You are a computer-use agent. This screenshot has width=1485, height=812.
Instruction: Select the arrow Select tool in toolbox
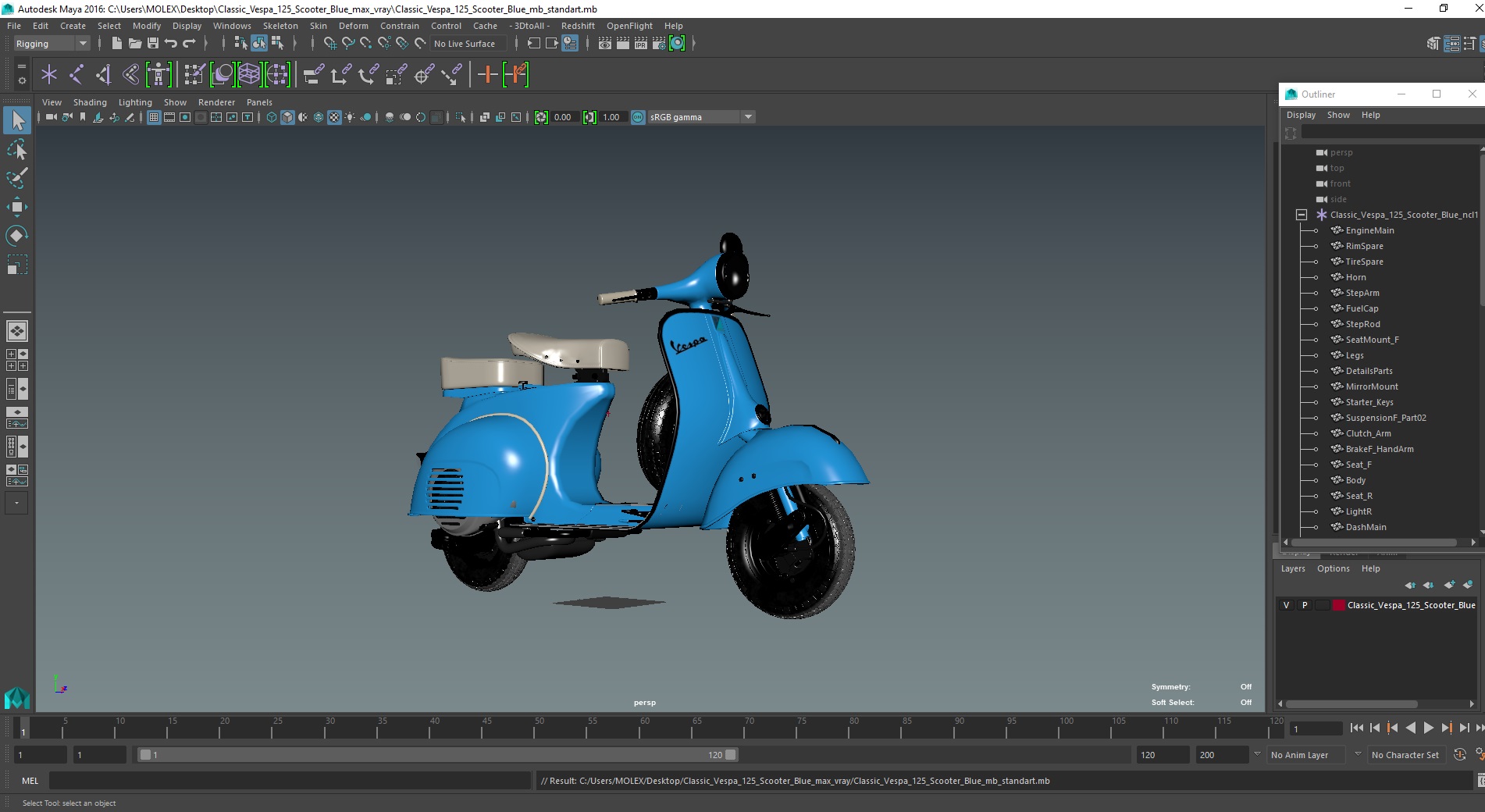16,120
